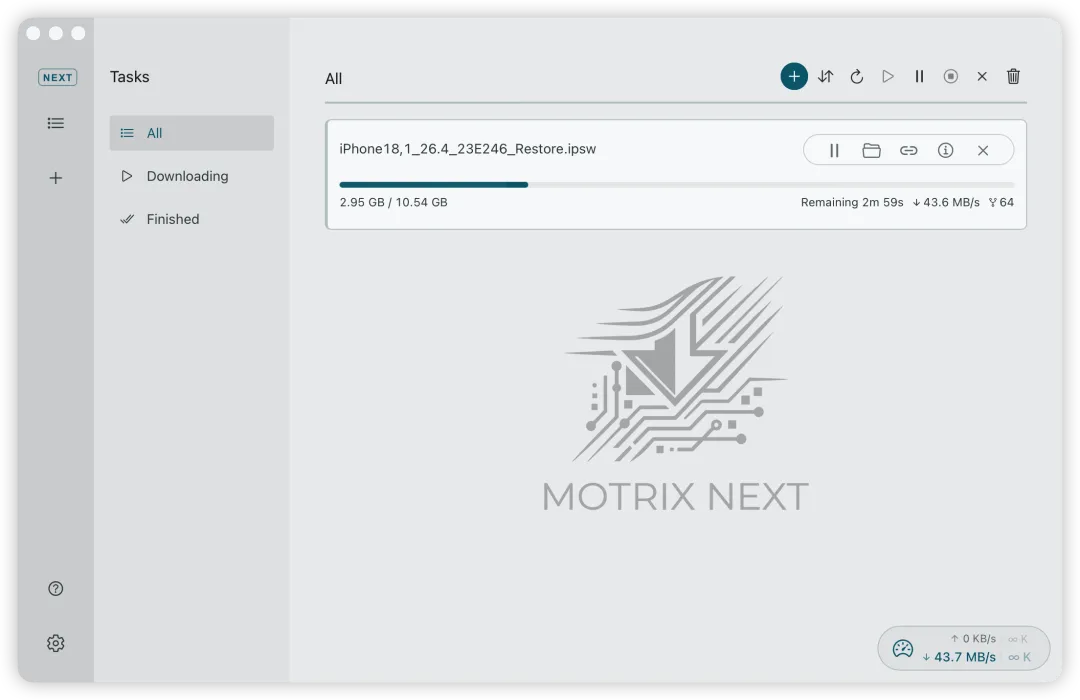Open preferences with the gear icon

(x=56, y=643)
